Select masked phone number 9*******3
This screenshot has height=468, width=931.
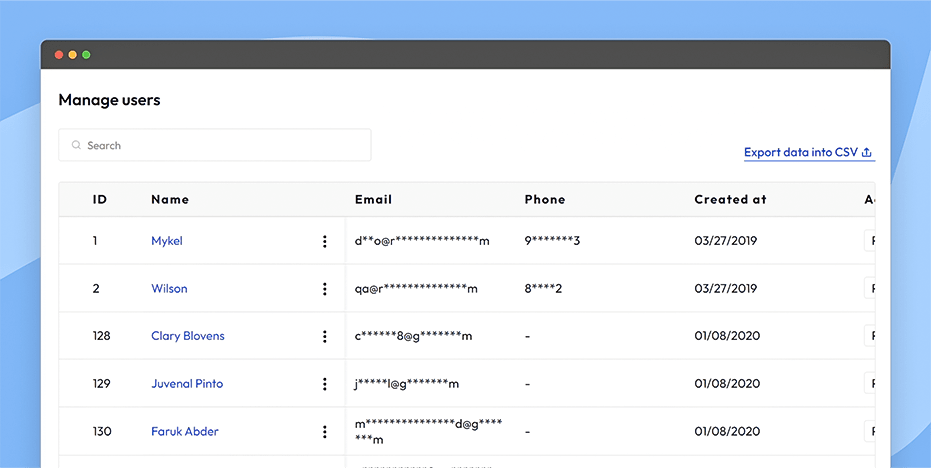(552, 241)
